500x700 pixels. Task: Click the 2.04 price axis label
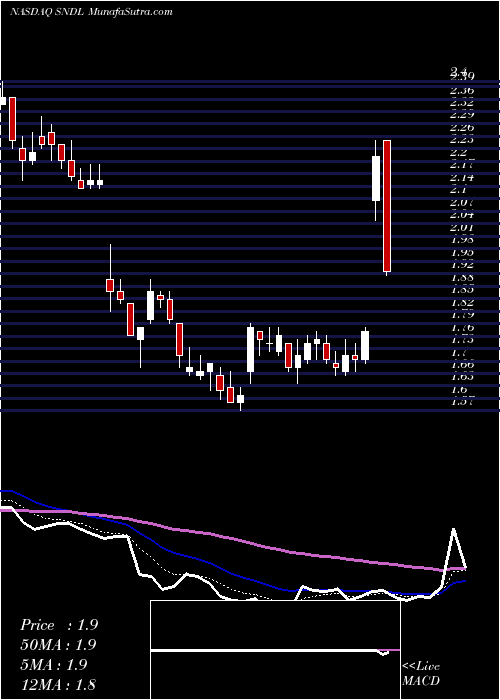pyautogui.click(x=462, y=215)
